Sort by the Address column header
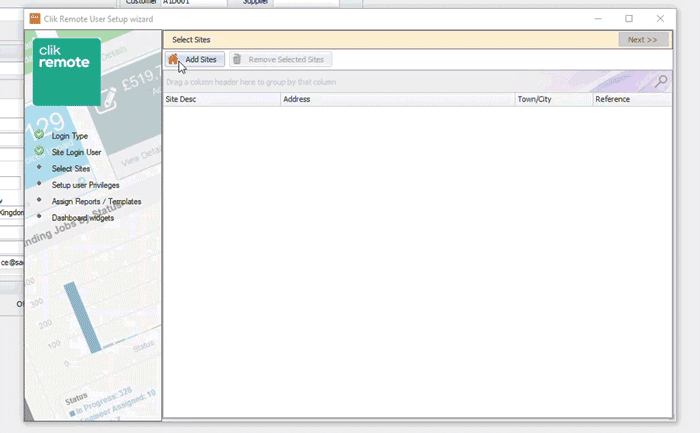700x433 pixels. (x=398, y=99)
